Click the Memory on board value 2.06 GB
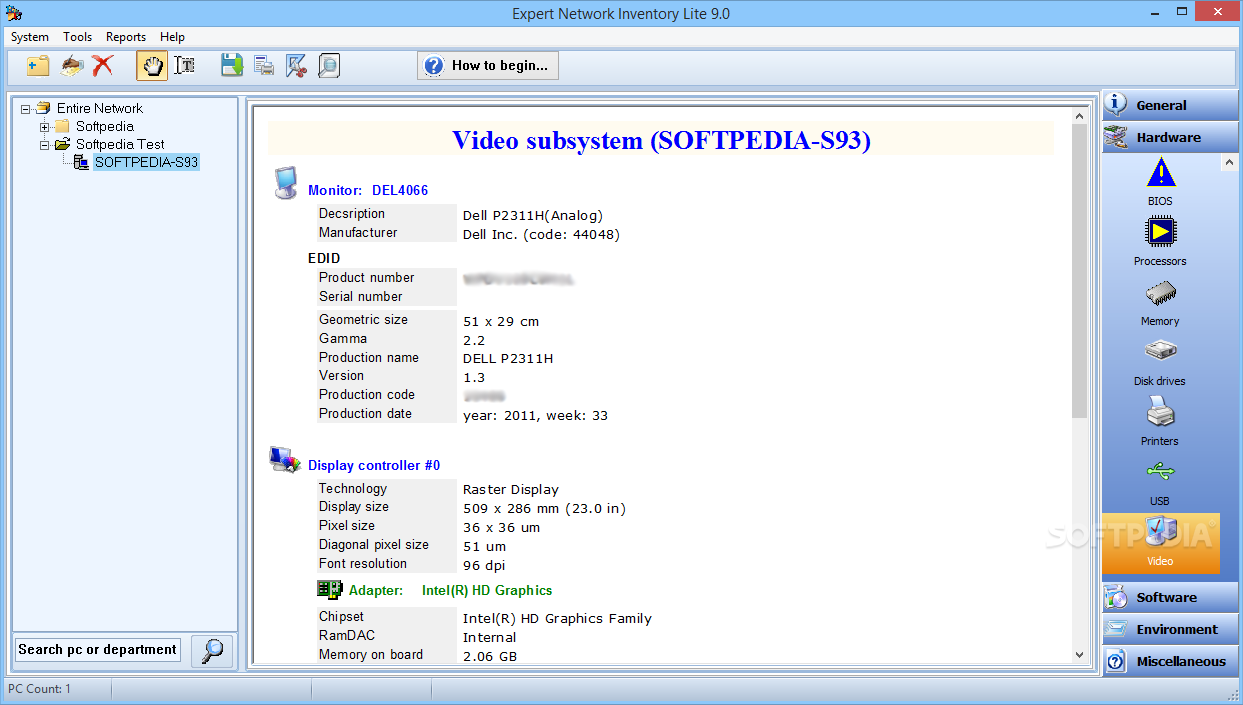1243x705 pixels. click(490, 656)
